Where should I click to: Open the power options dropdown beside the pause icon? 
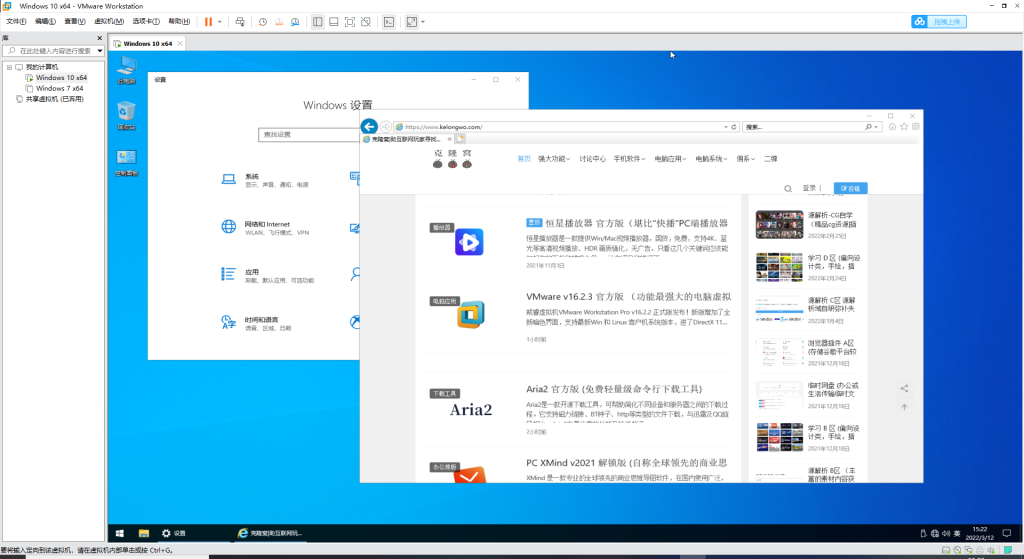pyautogui.click(x=219, y=22)
